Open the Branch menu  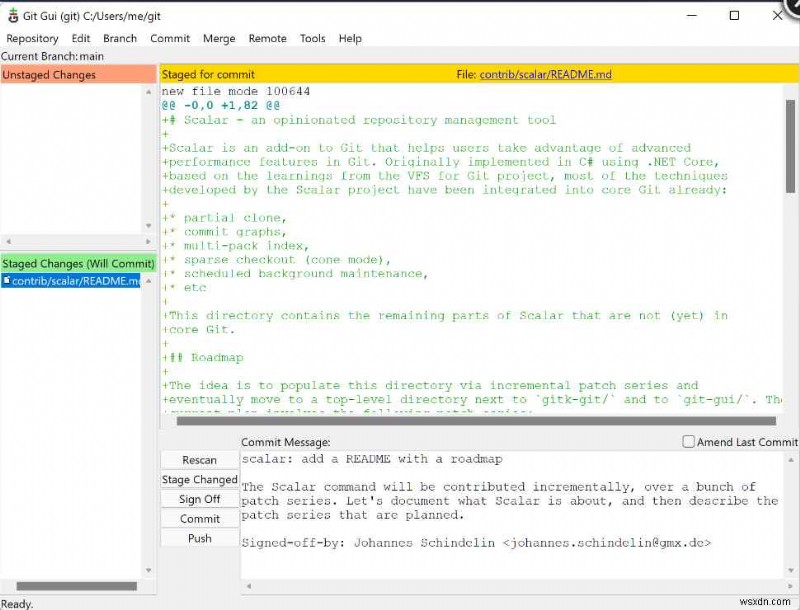(x=120, y=38)
